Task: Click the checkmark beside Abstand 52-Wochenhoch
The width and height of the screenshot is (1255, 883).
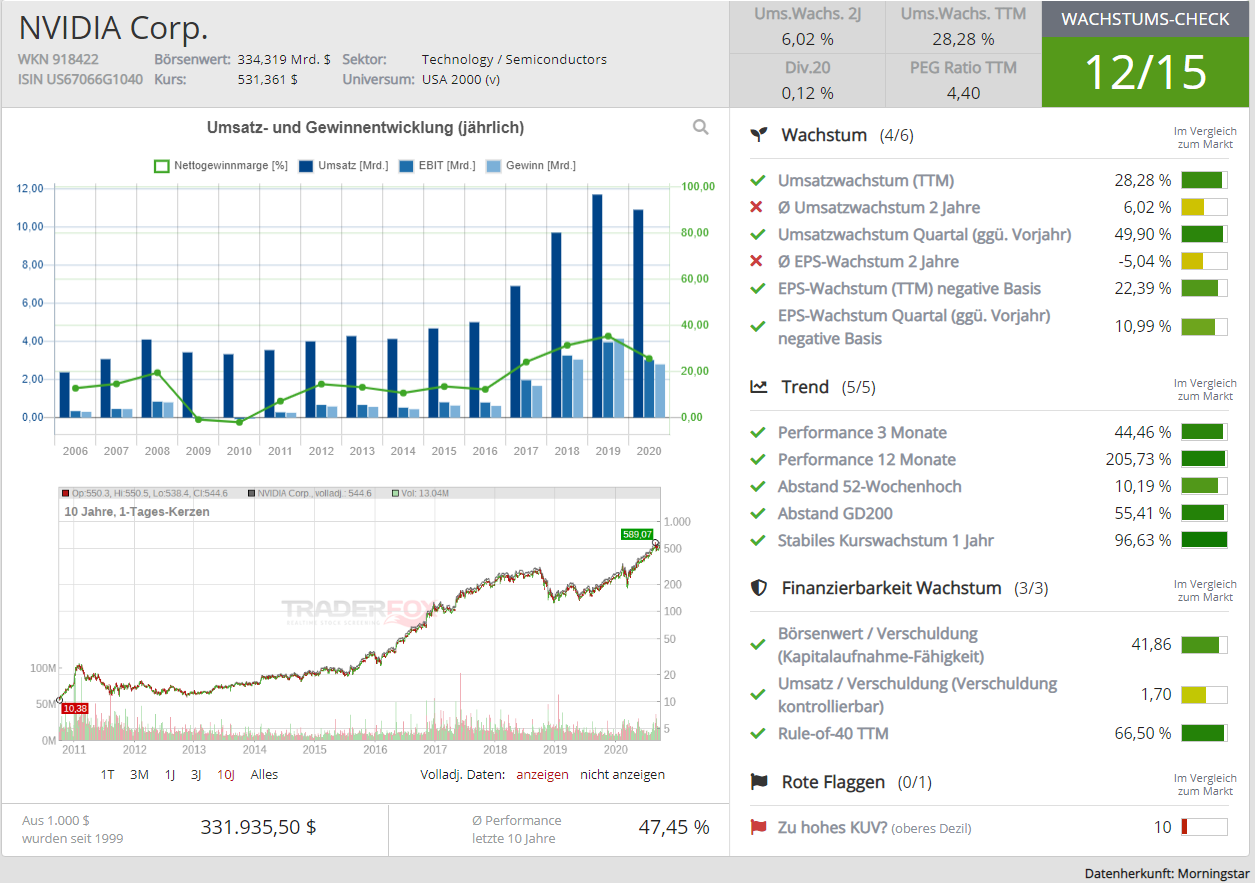Action: [x=757, y=486]
